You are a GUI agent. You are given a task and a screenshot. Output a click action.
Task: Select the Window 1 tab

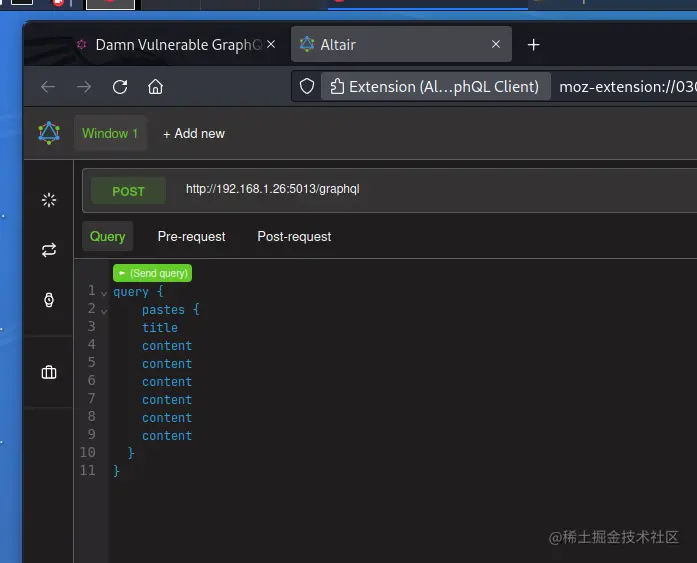[110, 133]
